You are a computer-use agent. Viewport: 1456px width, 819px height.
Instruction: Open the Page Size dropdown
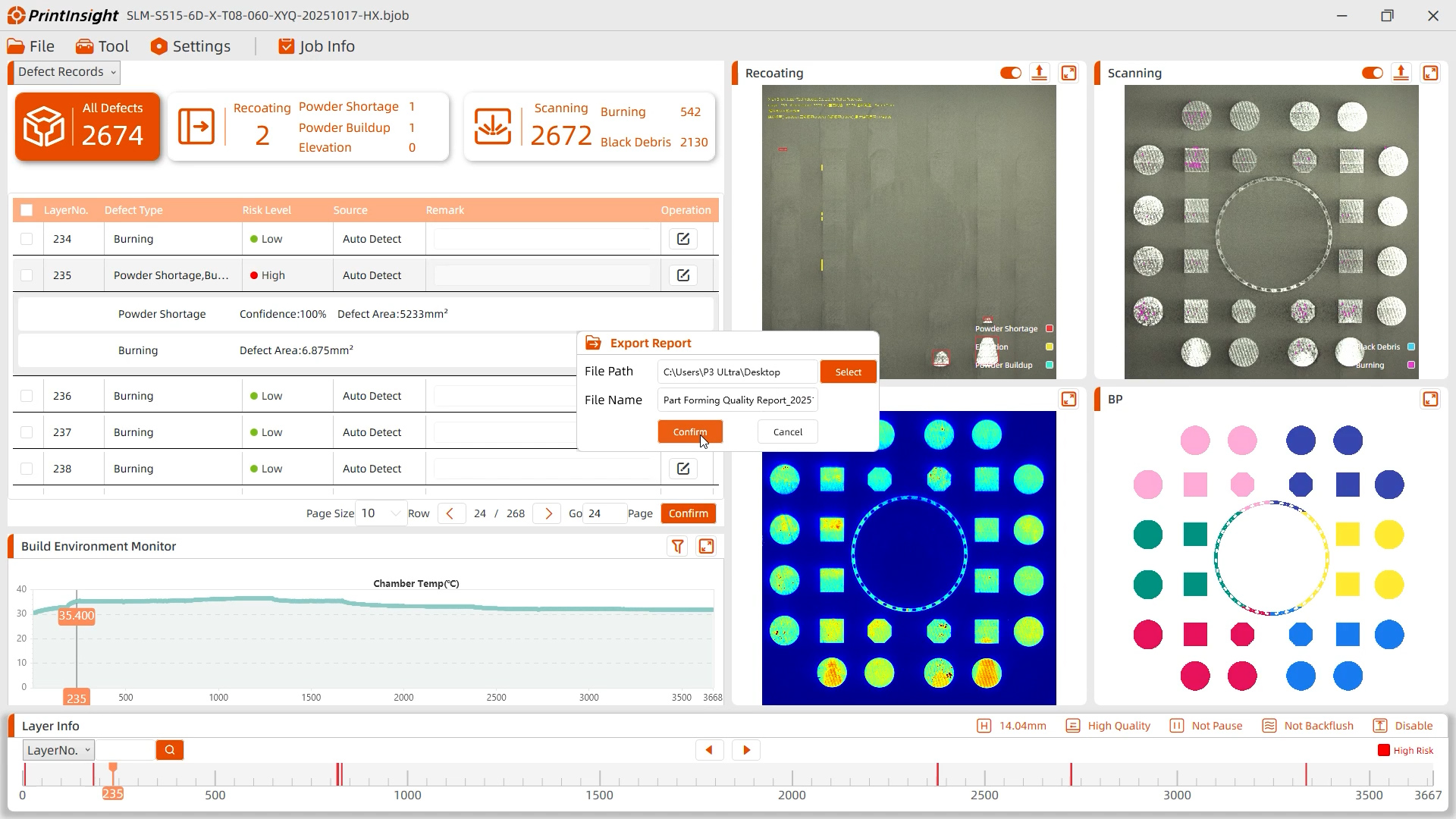coord(381,513)
